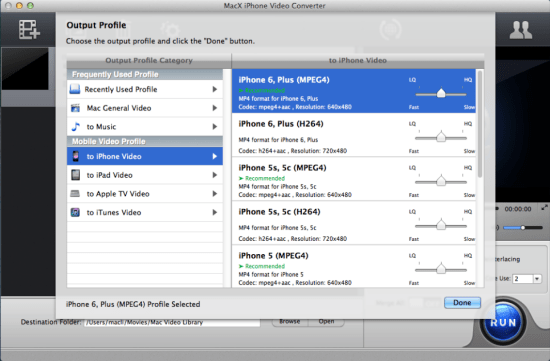Select to Apple TV Video category
The height and width of the screenshot is (361, 550).
point(145,193)
